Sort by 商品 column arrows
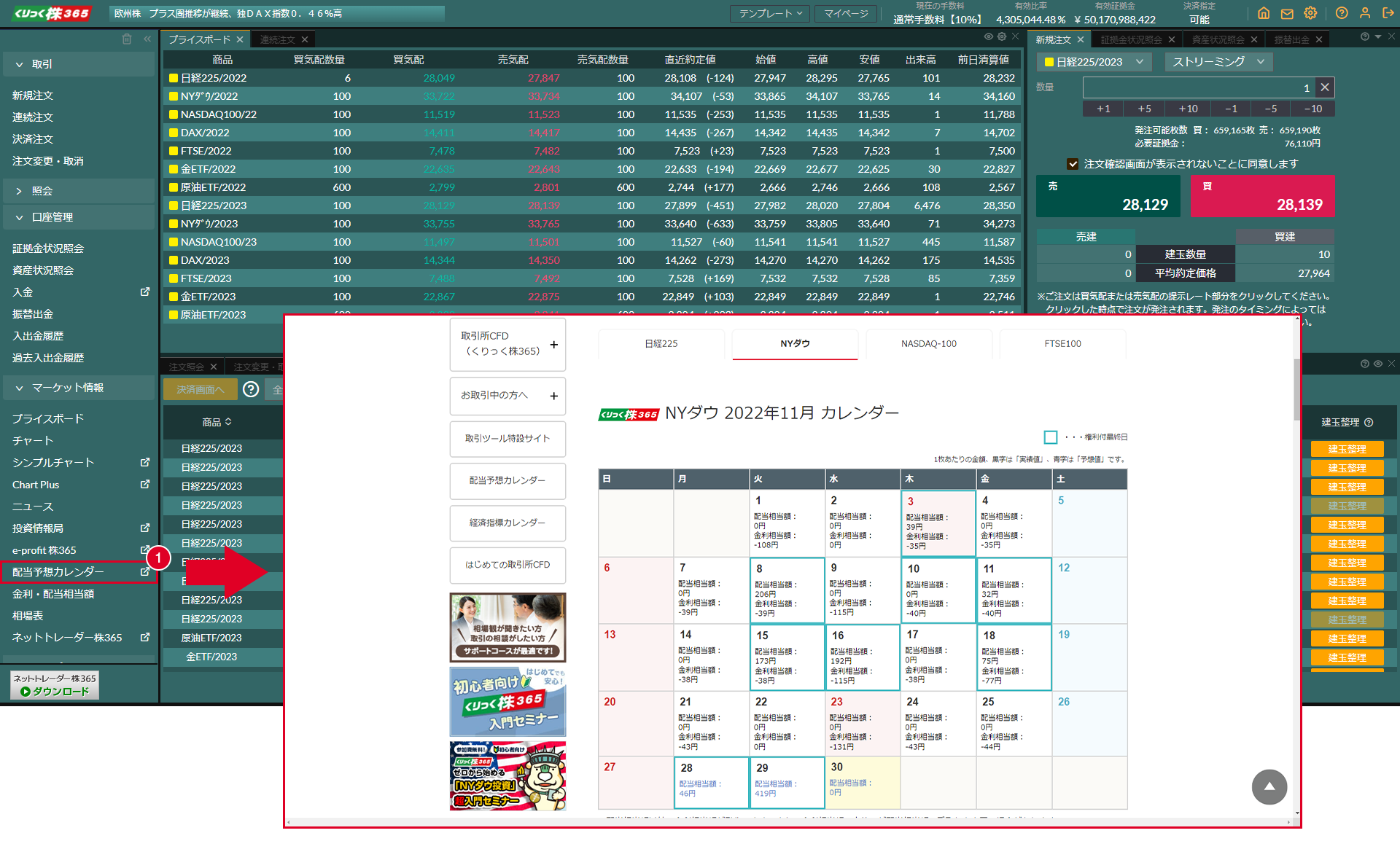 click(228, 422)
